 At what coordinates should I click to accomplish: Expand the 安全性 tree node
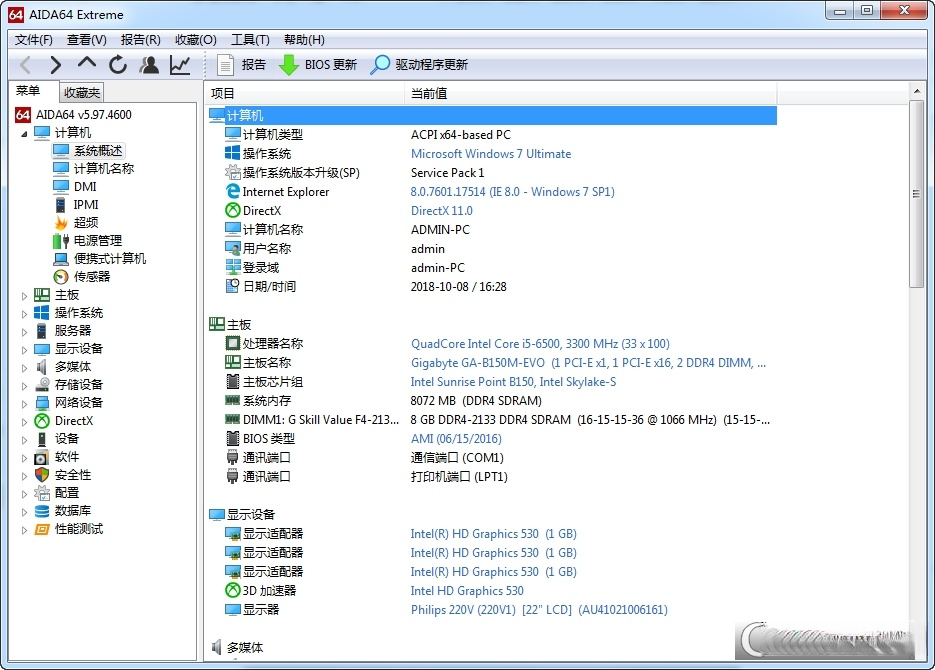24,476
